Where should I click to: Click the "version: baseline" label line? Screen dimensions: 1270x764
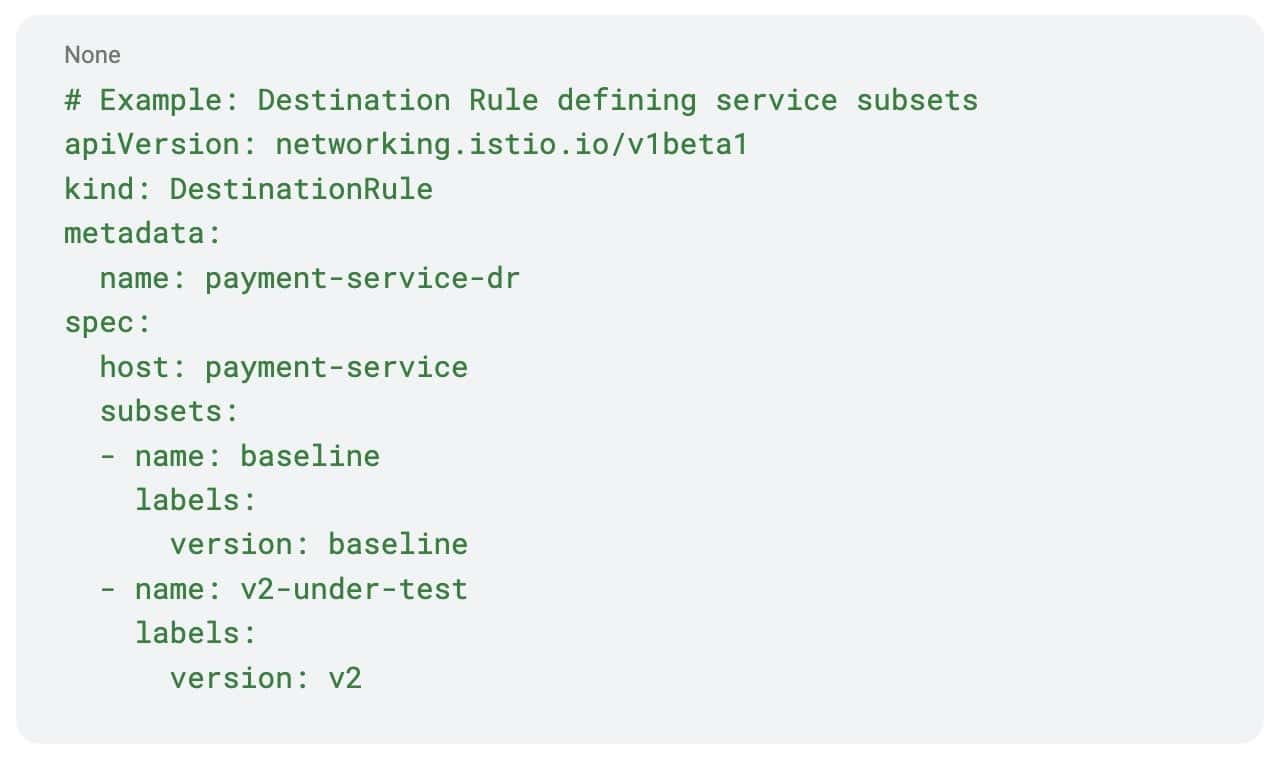318,544
